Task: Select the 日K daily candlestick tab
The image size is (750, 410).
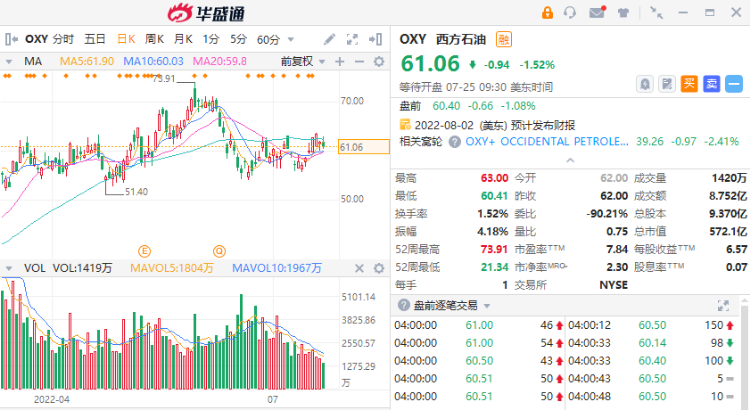Action: tap(126, 39)
